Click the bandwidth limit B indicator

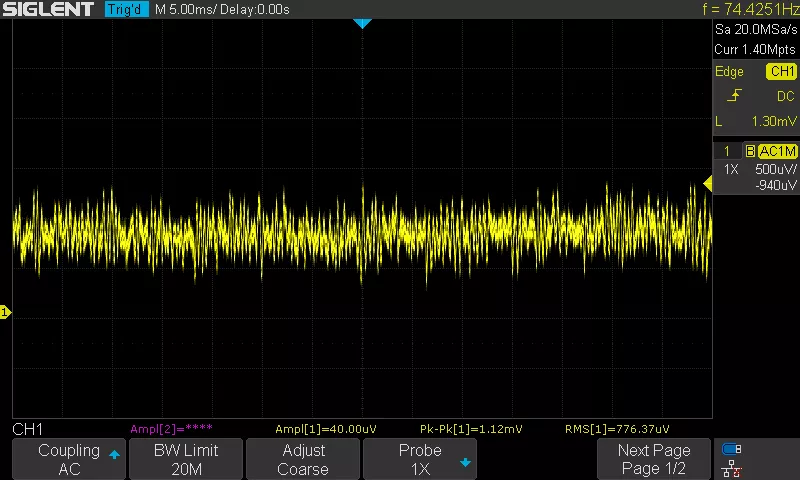point(750,151)
